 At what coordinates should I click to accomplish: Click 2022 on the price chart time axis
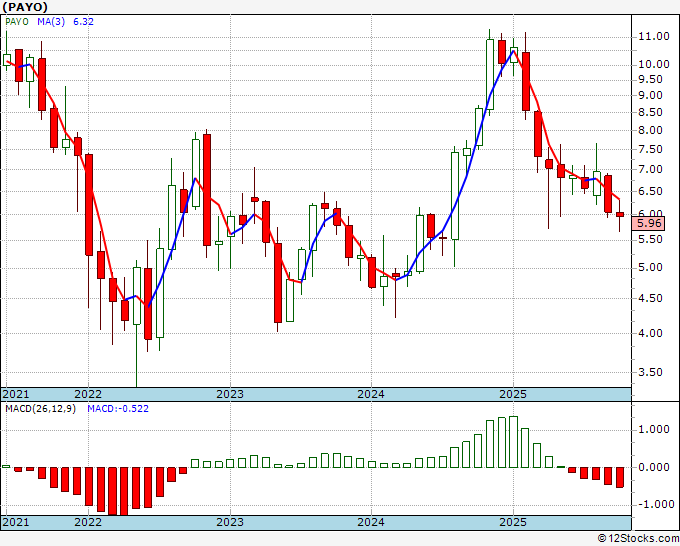(x=88, y=394)
